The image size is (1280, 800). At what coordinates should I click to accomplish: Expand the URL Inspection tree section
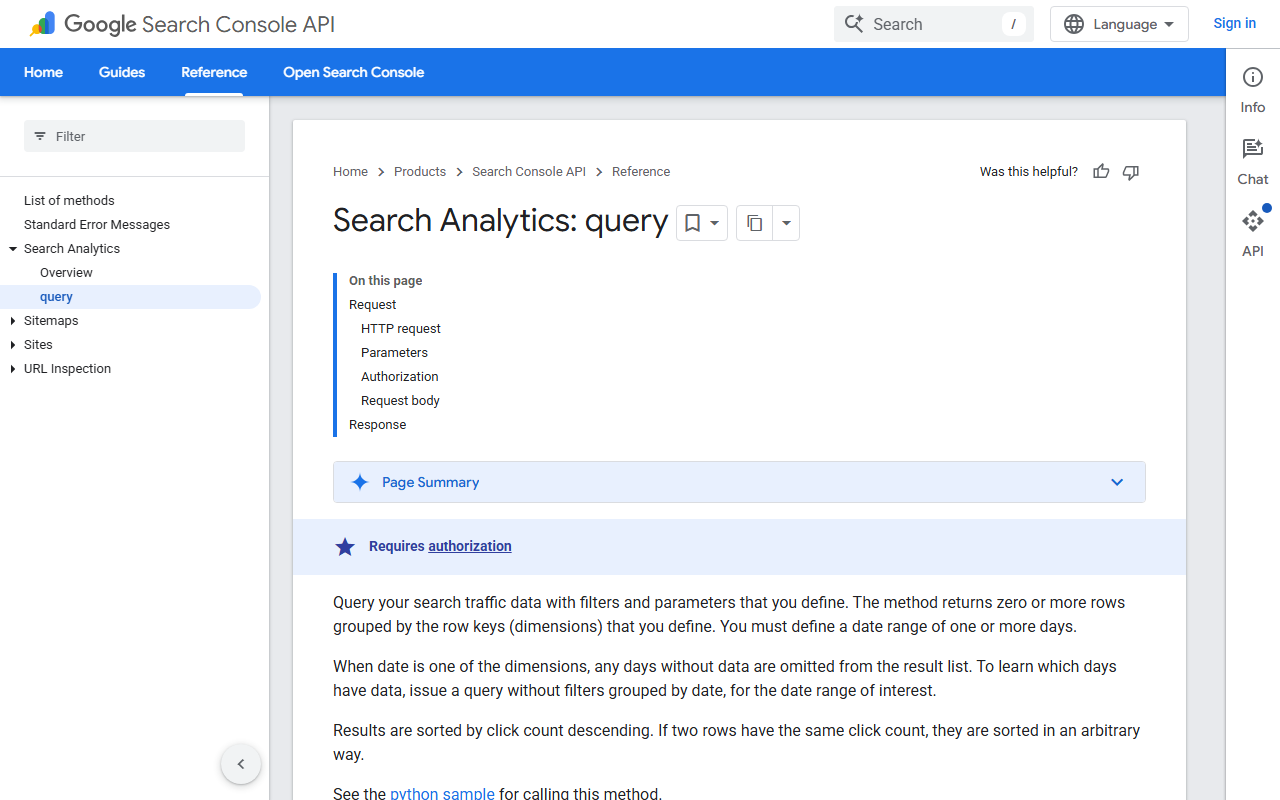(x=13, y=369)
